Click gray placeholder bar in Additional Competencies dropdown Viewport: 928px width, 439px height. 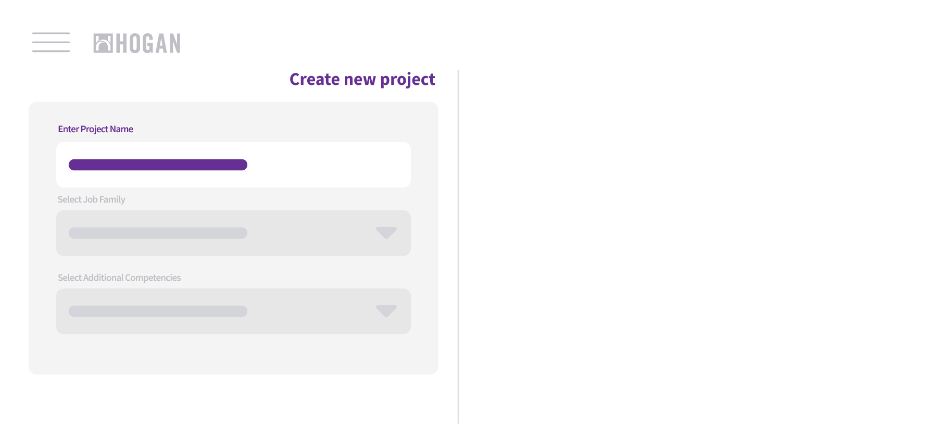(x=158, y=311)
